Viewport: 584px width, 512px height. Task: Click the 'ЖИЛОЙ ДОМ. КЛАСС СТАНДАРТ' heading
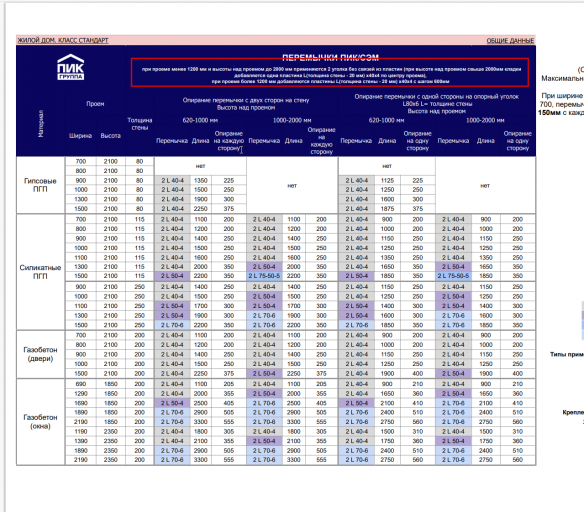[63, 40]
